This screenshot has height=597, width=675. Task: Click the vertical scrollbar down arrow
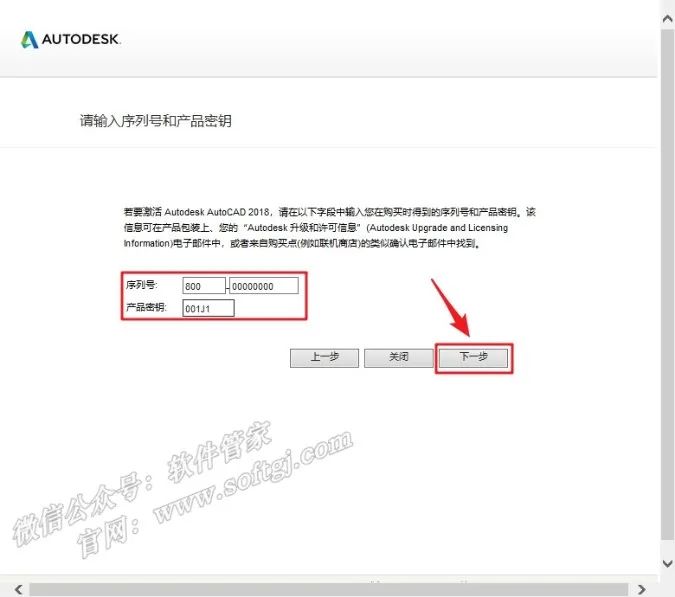click(667, 565)
